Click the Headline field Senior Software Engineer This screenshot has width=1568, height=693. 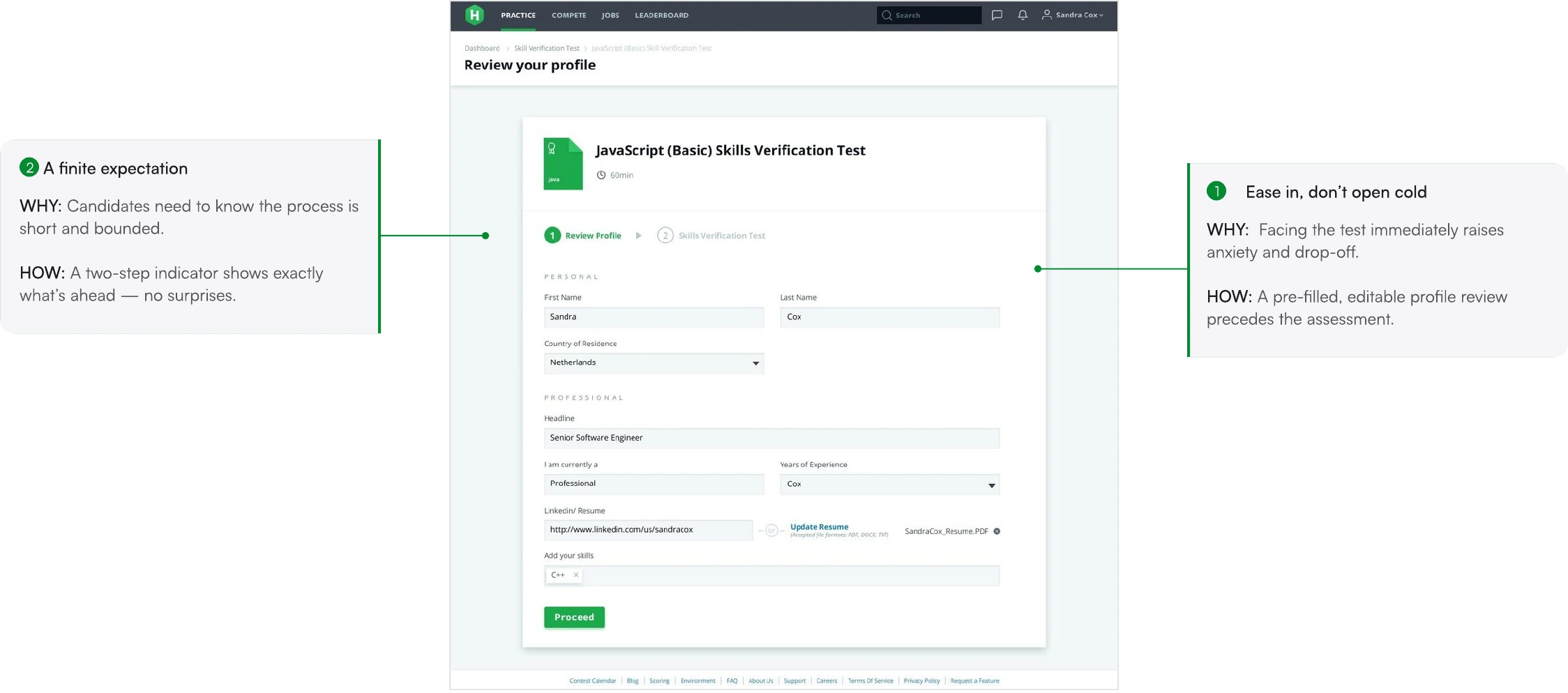[x=771, y=438]
